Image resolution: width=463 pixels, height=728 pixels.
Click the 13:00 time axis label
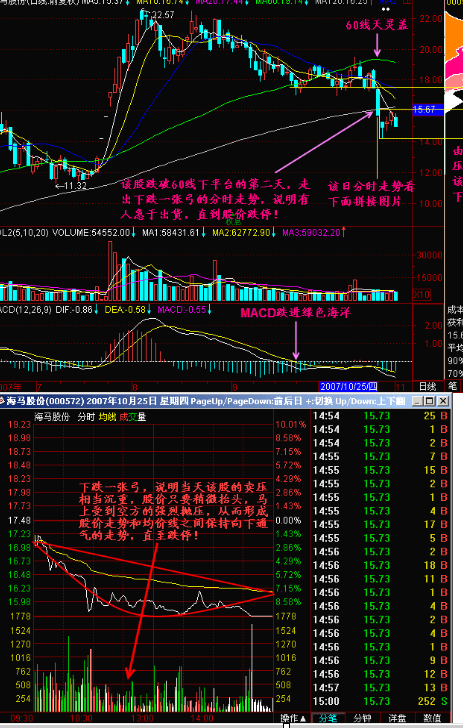[144, 718]
